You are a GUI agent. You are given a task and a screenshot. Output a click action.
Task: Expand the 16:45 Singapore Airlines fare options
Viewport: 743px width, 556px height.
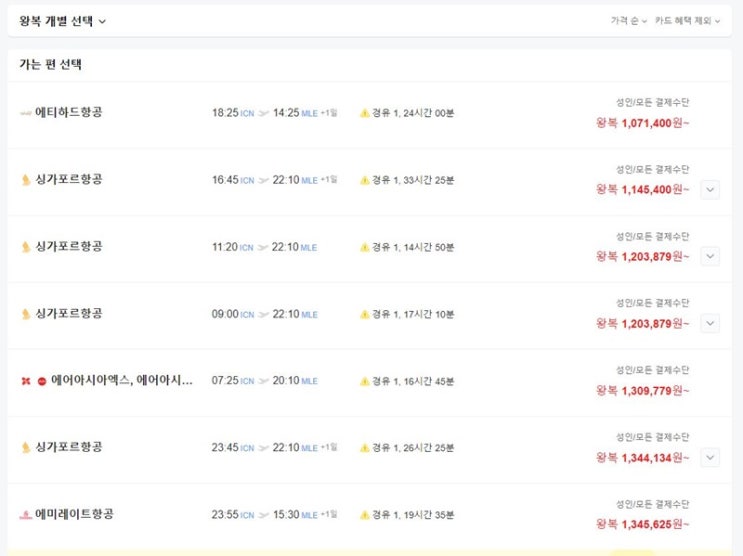tap(710, 189)
